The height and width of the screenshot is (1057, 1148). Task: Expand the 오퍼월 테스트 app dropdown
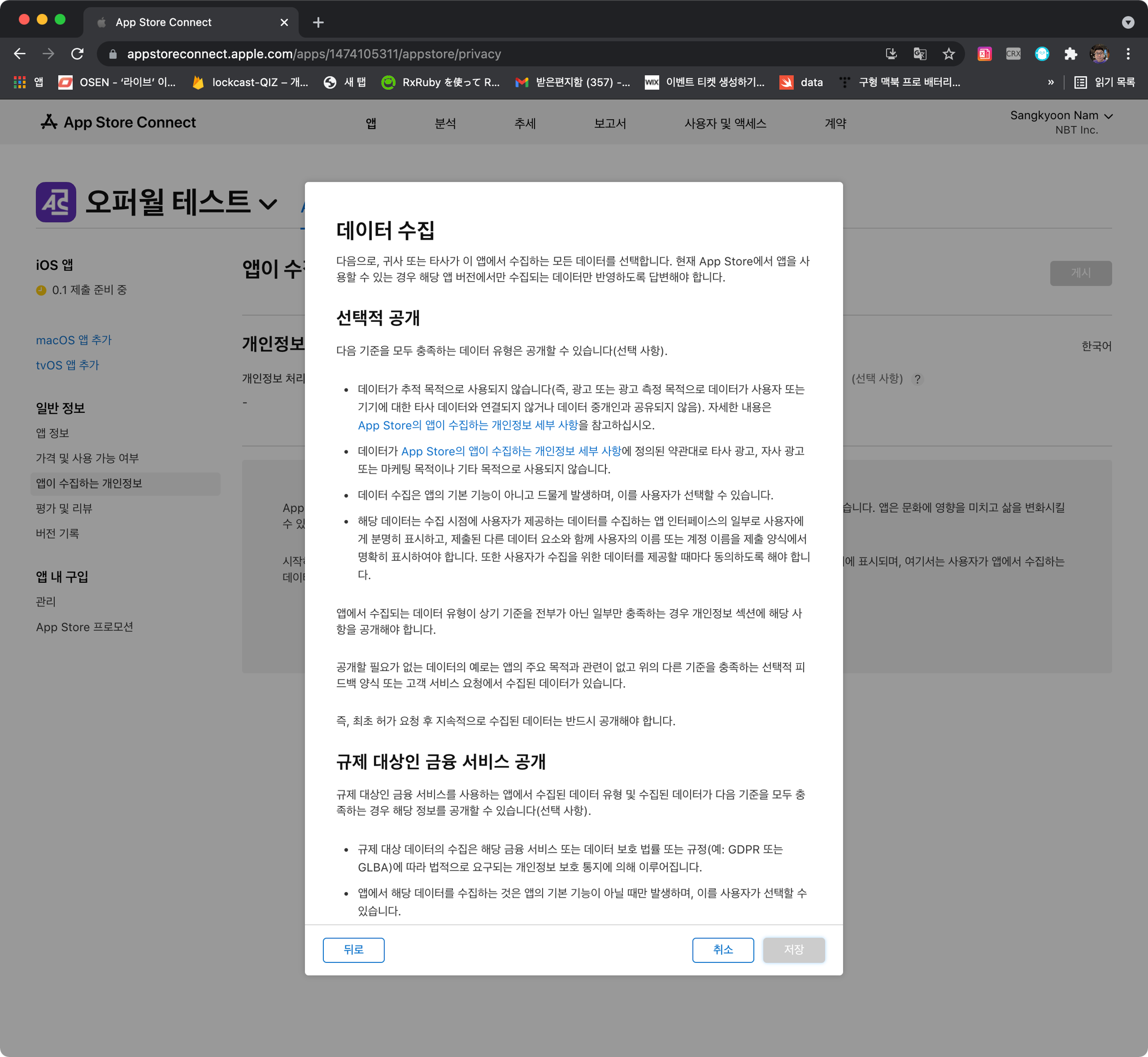tap(268, 204)
